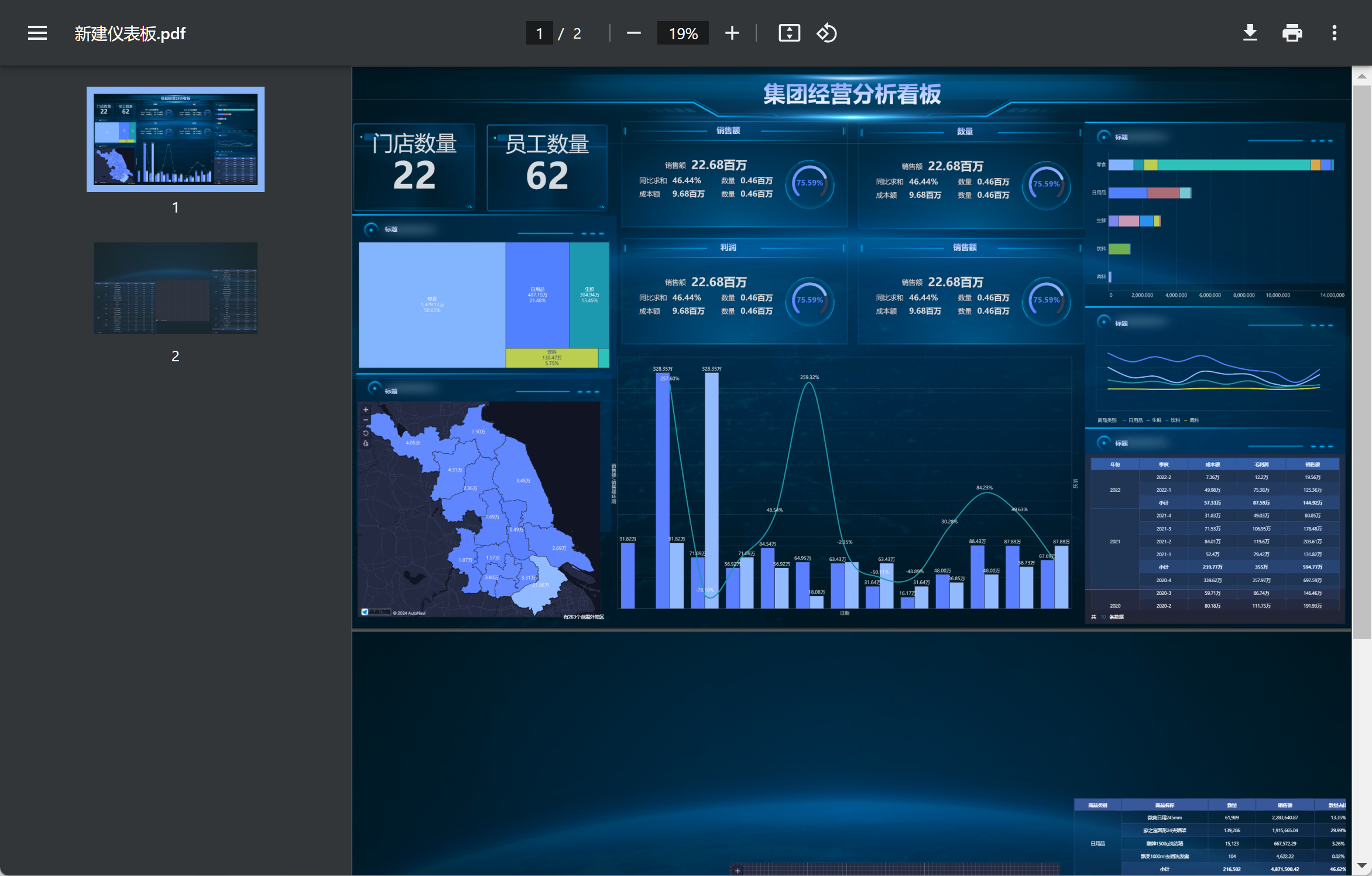The image size is (1372, 876).
Task: Click the zoom out minus button
Action: tap(633, 33)
